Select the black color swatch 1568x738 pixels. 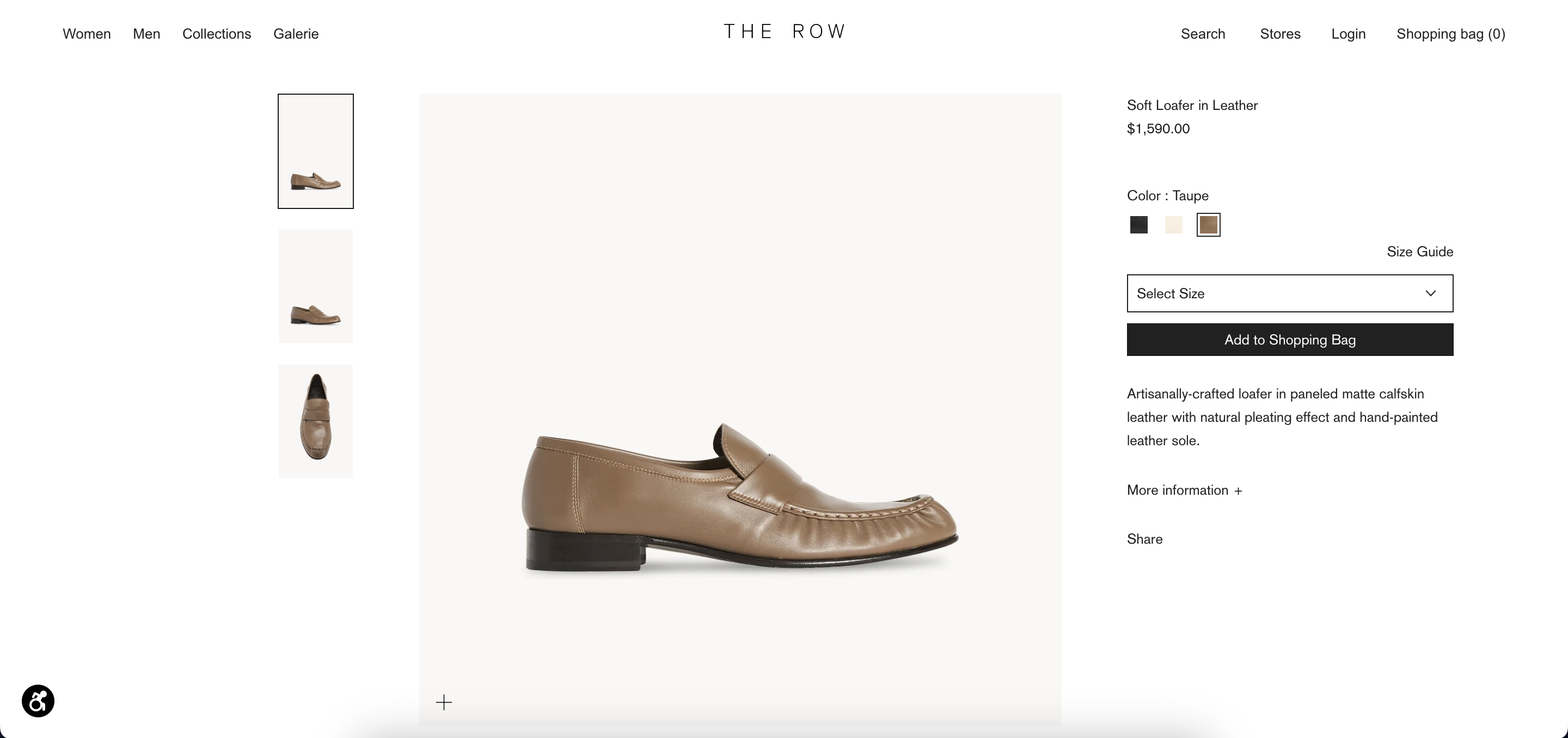point(1139,225)
